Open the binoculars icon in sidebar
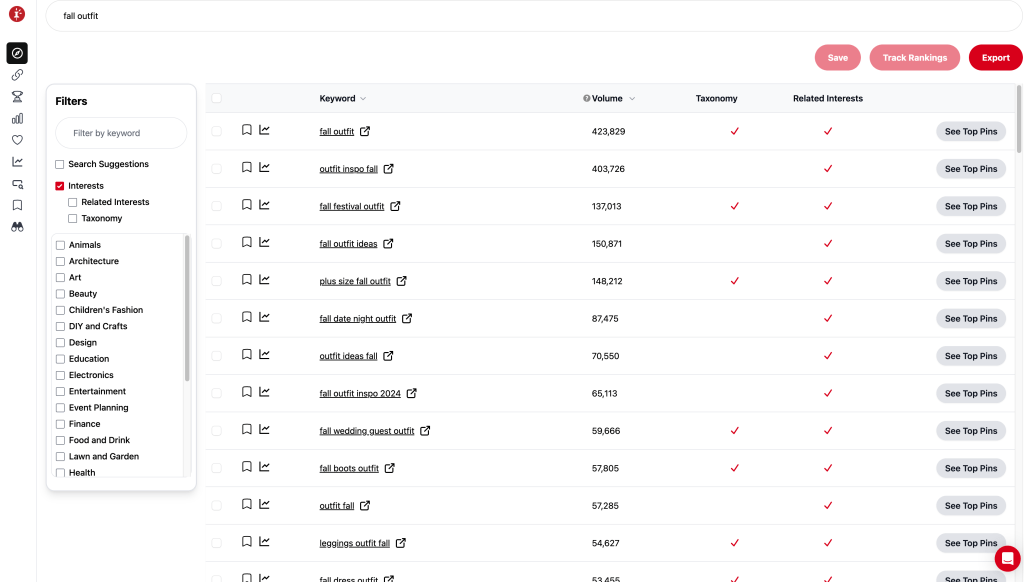Screen dimensions: 1024x582 coord(17,227)
